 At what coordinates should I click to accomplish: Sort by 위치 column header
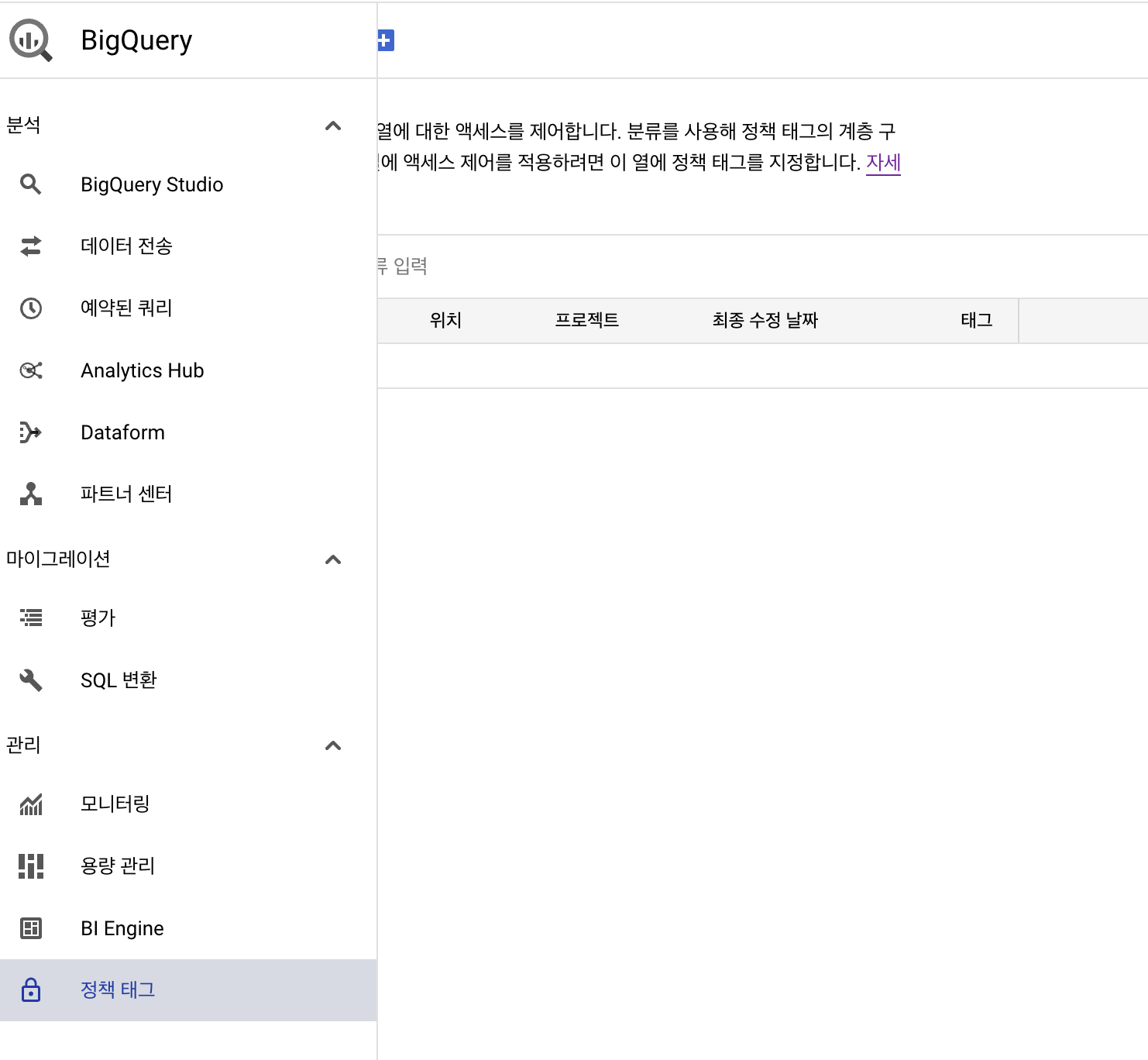click(445, 321)
